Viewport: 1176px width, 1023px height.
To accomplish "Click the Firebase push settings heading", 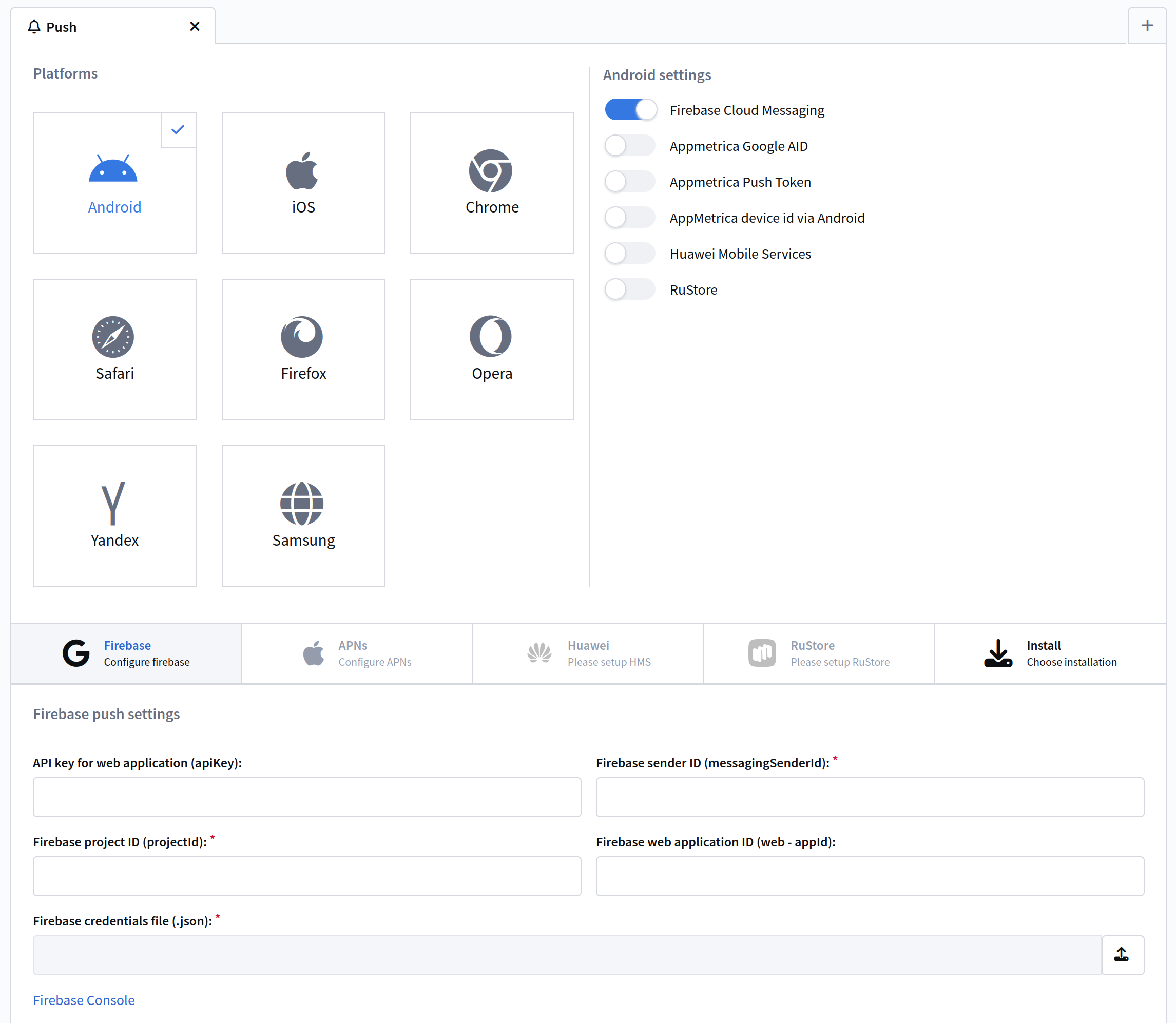I will (106, 714).
